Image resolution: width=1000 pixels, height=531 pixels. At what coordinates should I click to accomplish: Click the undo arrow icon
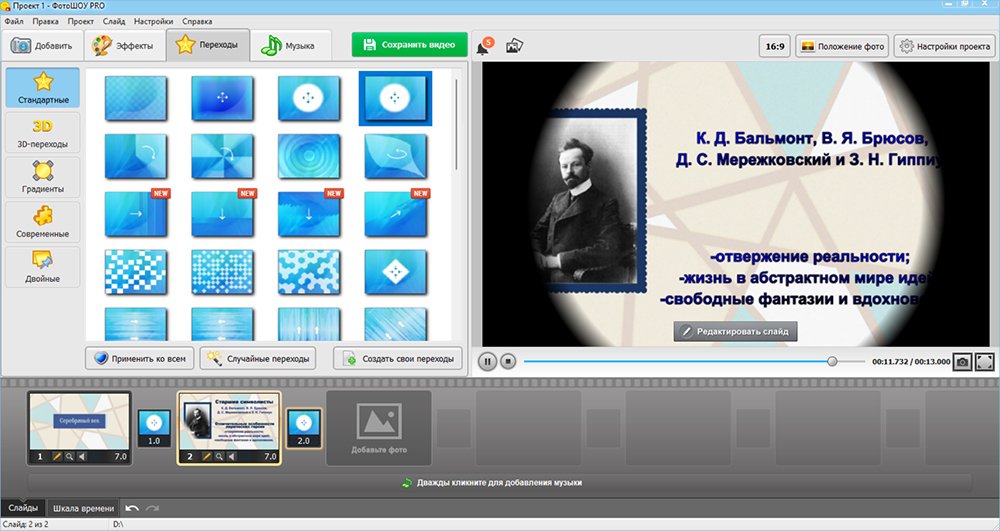click(x=132, y=509)
